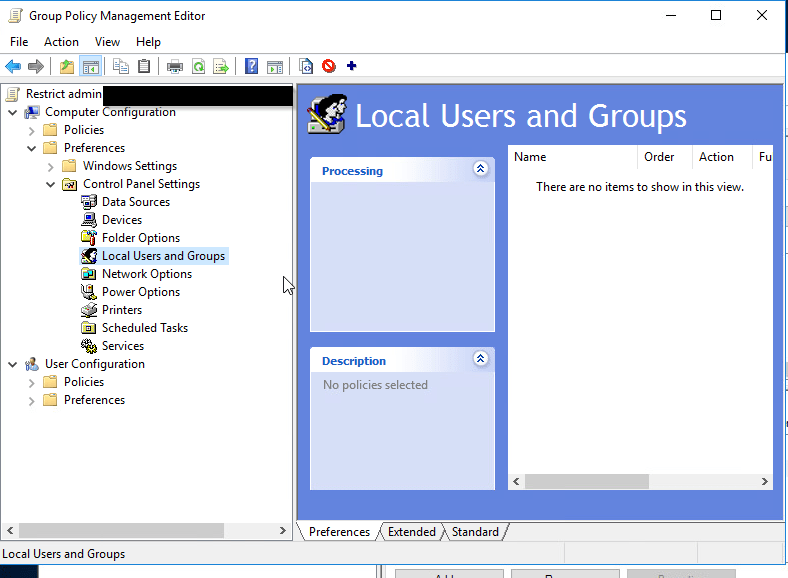Click right arrow of tree pane scrollbar
The image size is (788, 578).
click(282, 530)
